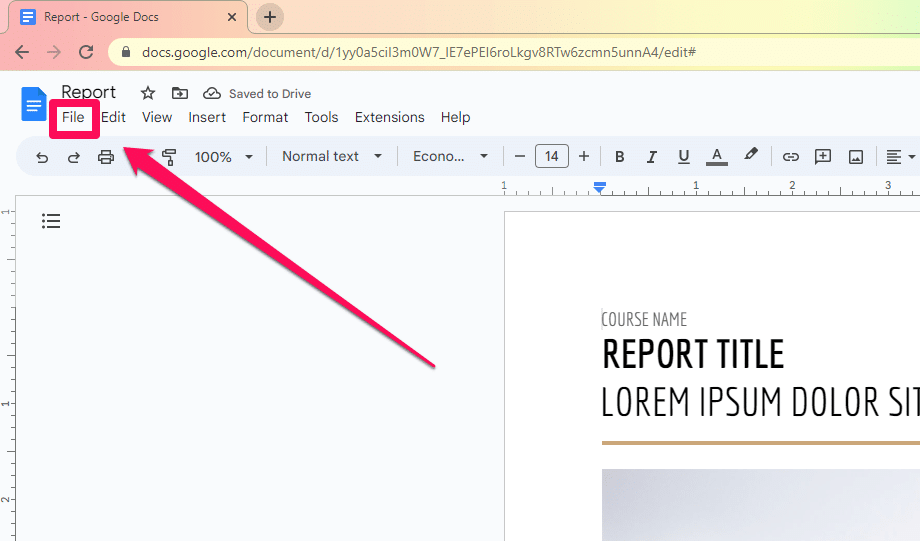
Task: Toggle italic formatting
Action: point(651,157)
